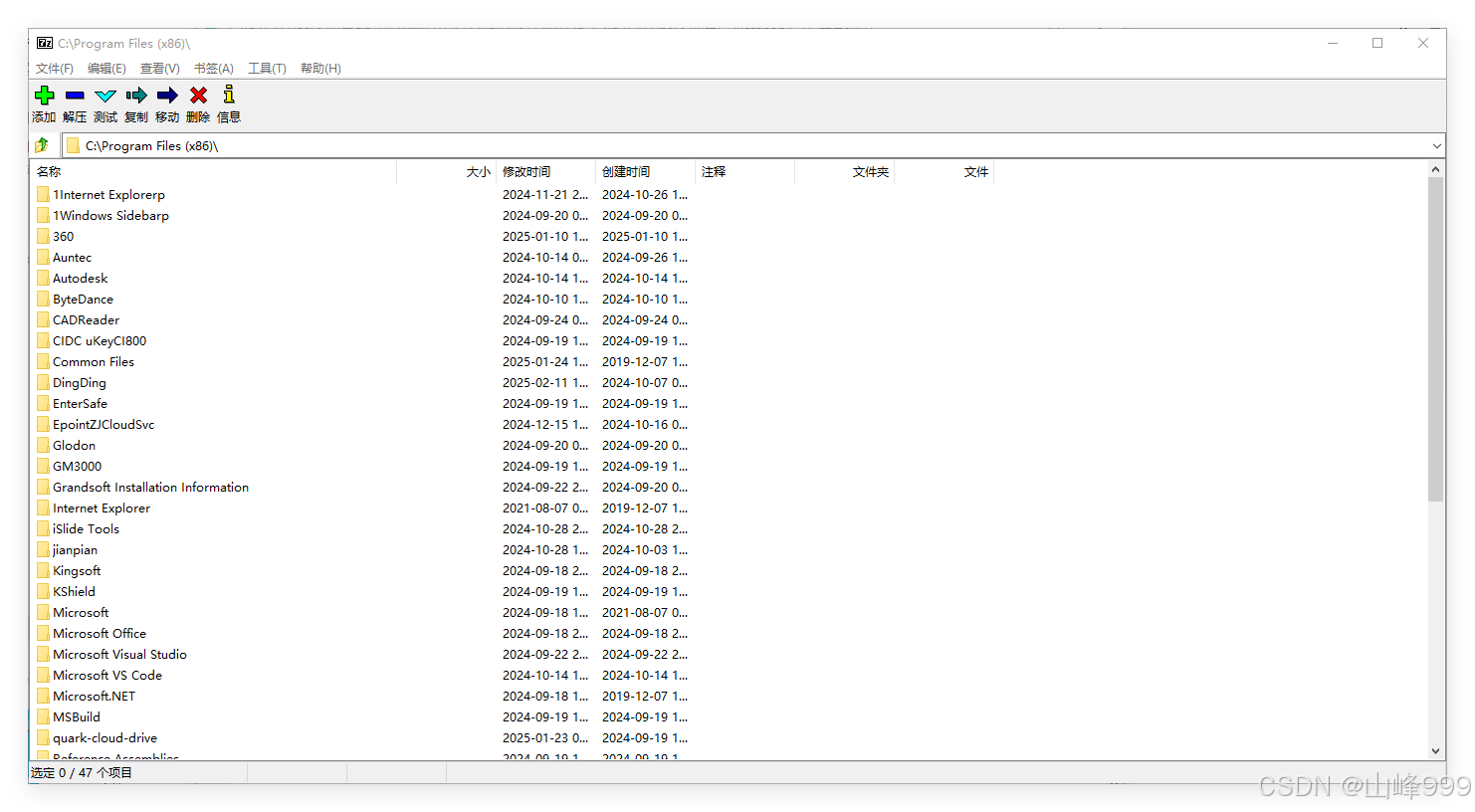The width and height of the screenshot is (1475, 812).
Task: Select the 1Windows Sidebarp folder name
Action: (x=110, y=216)
